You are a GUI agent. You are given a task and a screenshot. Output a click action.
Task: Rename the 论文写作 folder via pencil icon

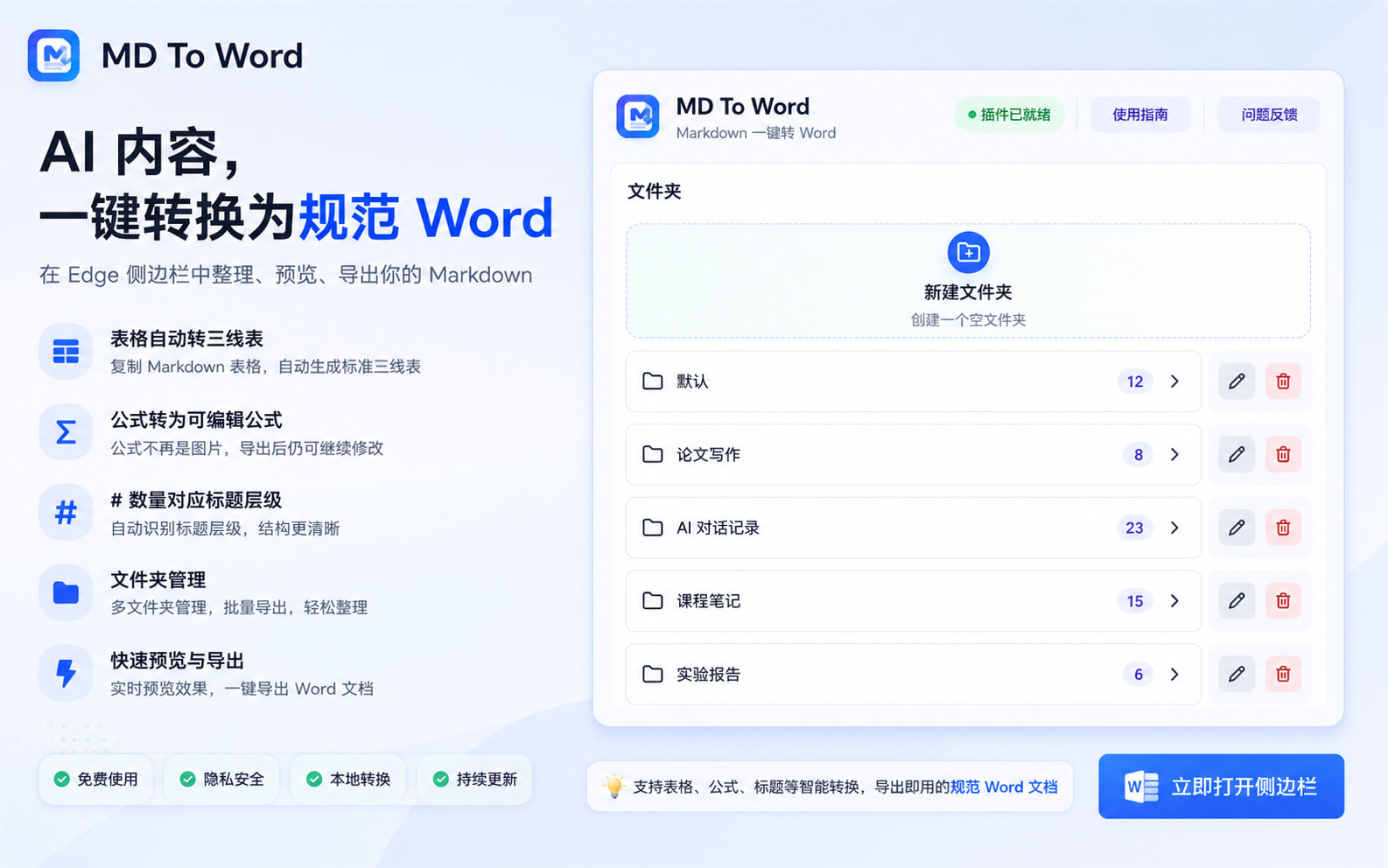pos(1237,455)
